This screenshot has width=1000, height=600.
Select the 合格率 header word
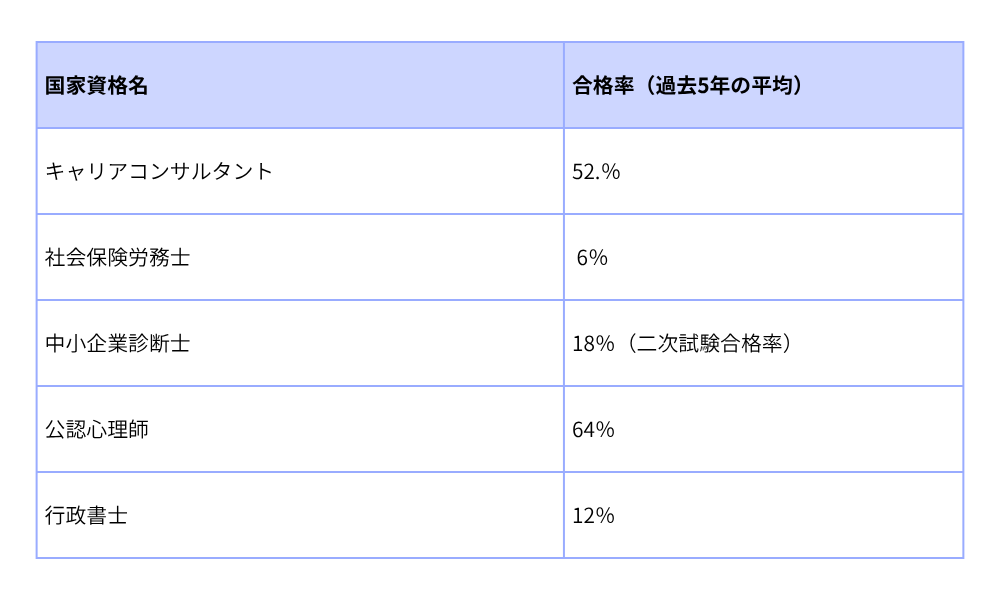603,86
